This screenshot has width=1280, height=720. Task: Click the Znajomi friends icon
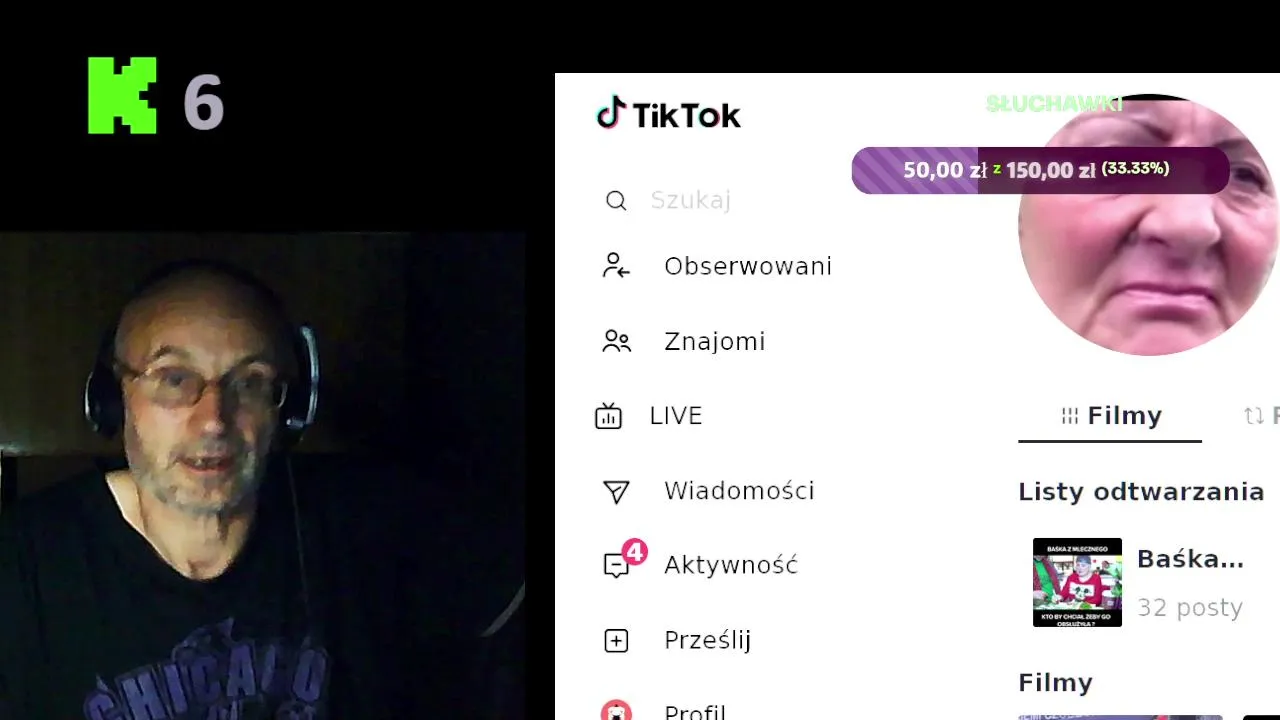(x=616, y=341)
